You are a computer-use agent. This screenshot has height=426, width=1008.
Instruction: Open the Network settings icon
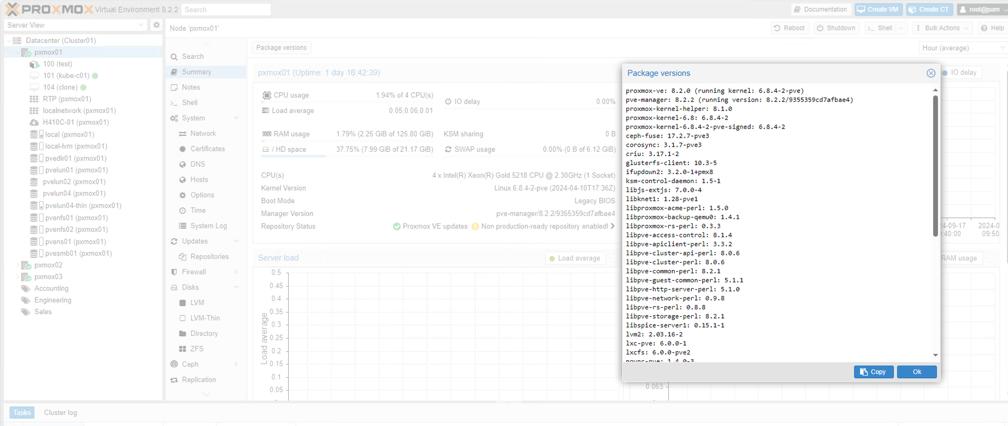[x=183, y=134]
